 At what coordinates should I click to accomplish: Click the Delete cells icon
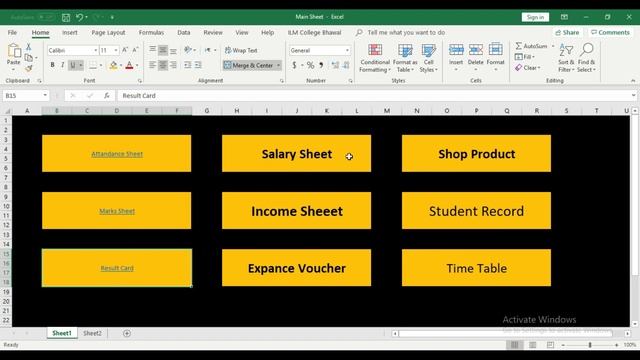(x=476, y=50)
